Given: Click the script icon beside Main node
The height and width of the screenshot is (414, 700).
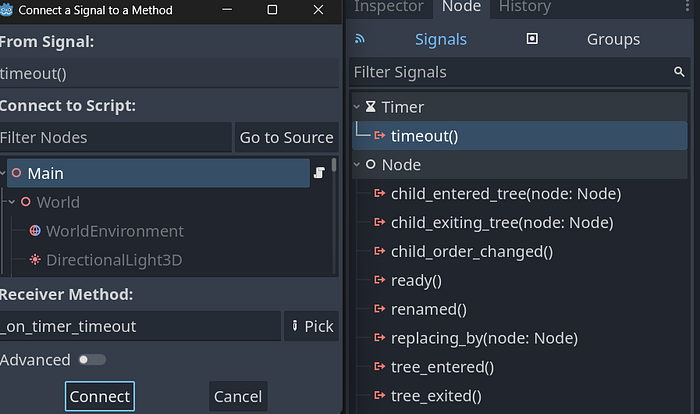Looking at the screenshot, I should (319, 173).
